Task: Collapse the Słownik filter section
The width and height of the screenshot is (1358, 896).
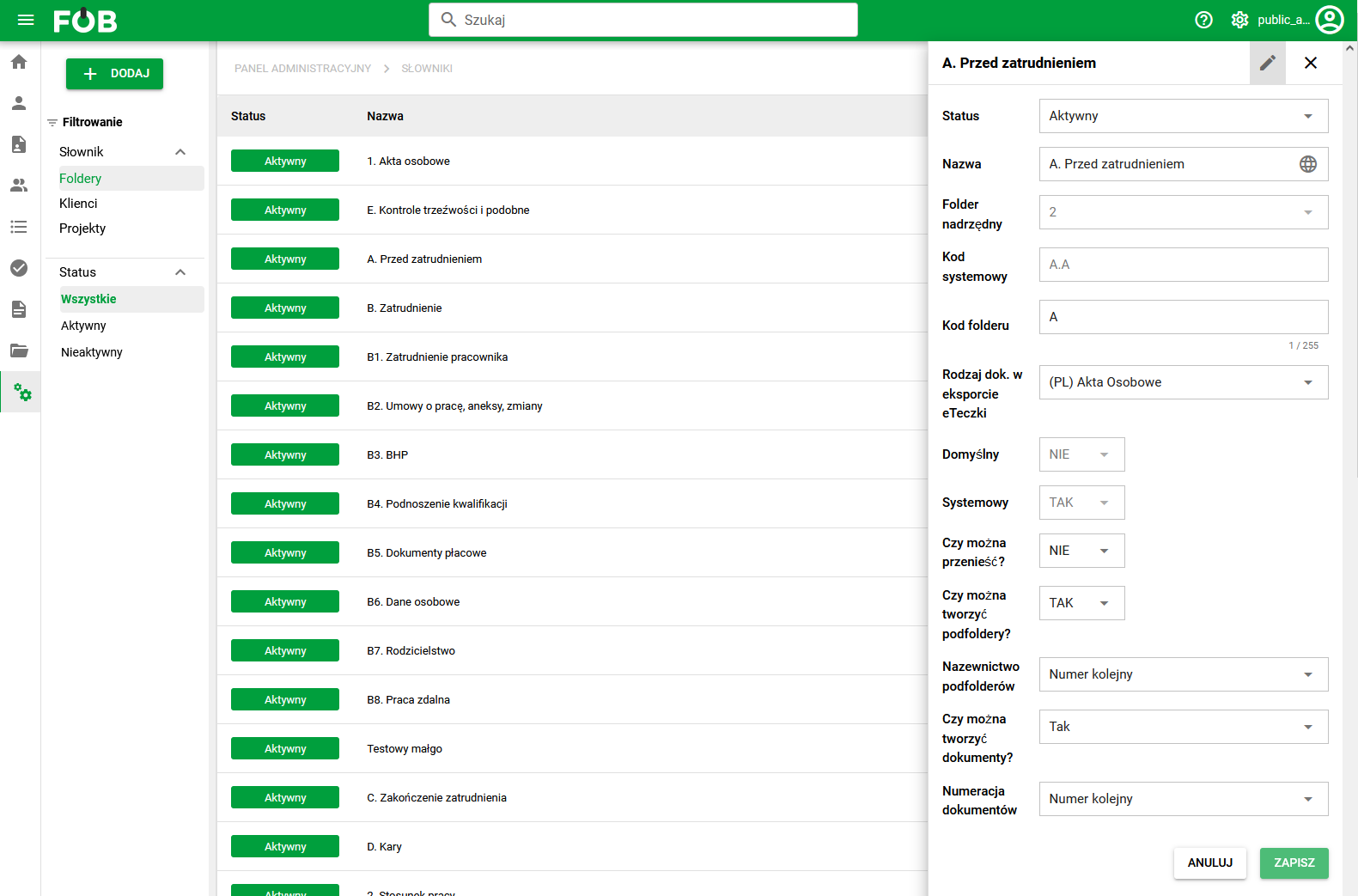Action: click(180, 152)
